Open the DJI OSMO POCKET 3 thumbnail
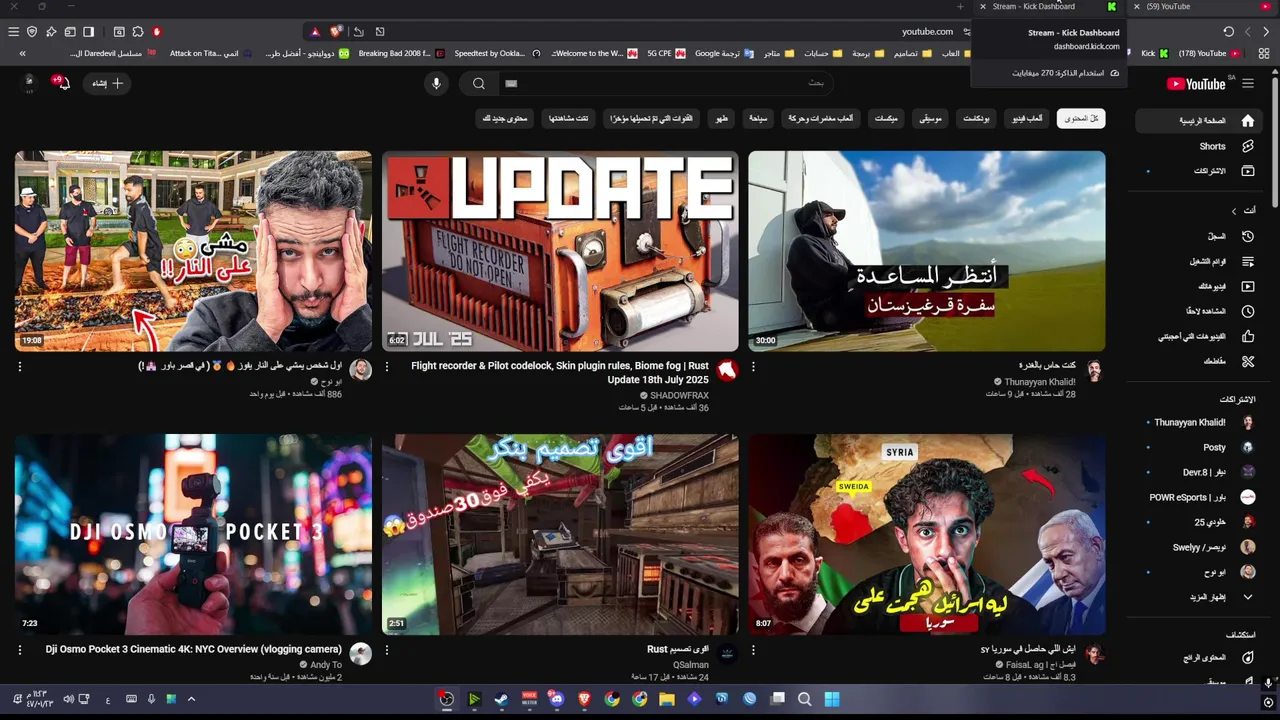This screenshot has width=1280, height=720. (193, 535)
